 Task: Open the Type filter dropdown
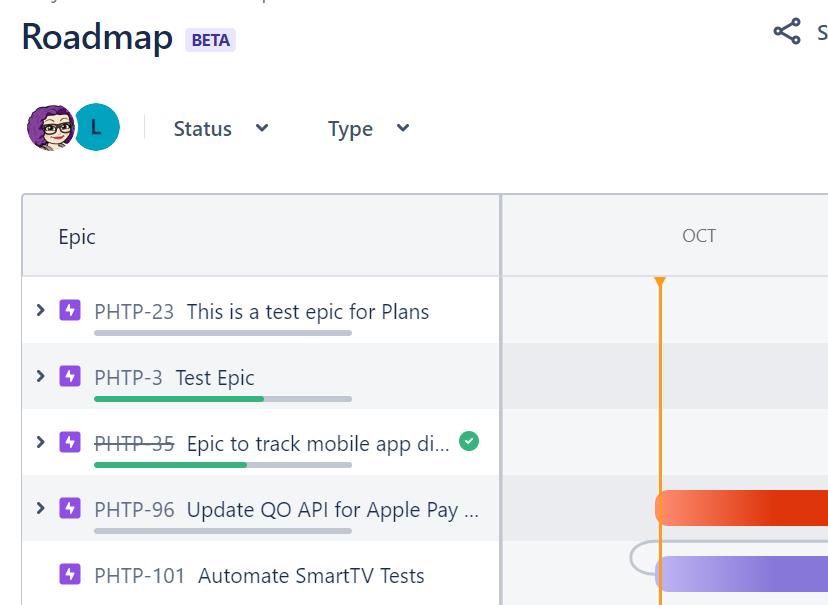click(367, 128)
